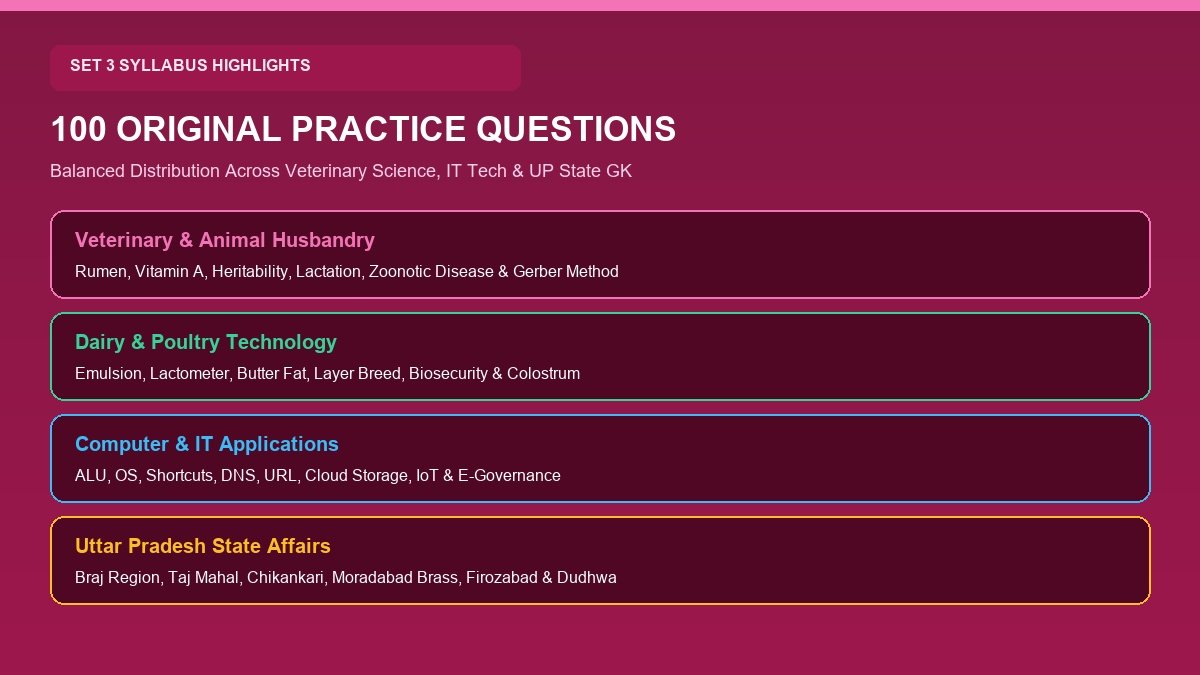Select the Emulsion, Lactometer topics line
Screen dimensions: 1200x675
tap(327, 373)
